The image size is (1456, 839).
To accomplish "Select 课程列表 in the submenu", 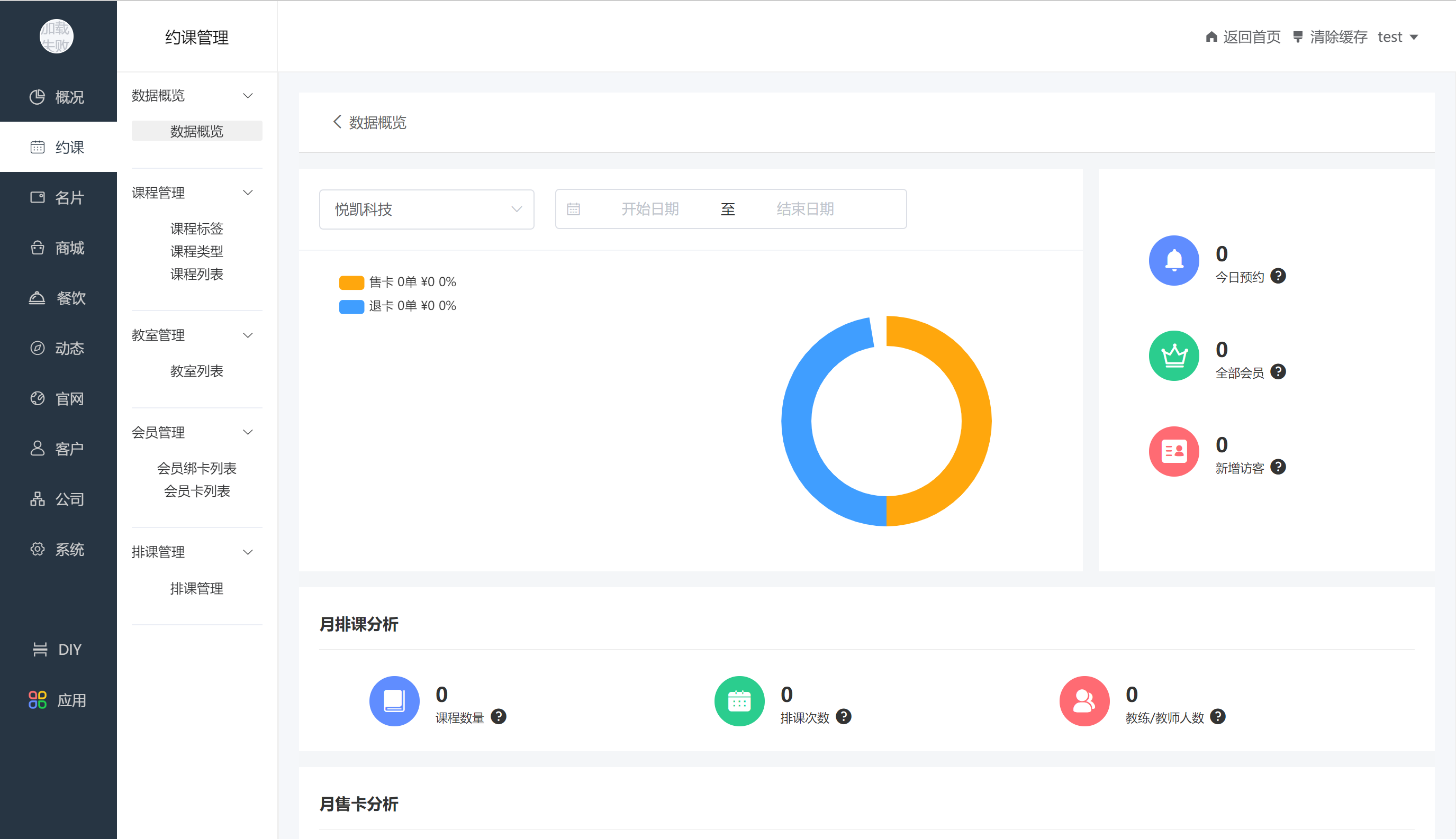I will (x=196, y=274).
